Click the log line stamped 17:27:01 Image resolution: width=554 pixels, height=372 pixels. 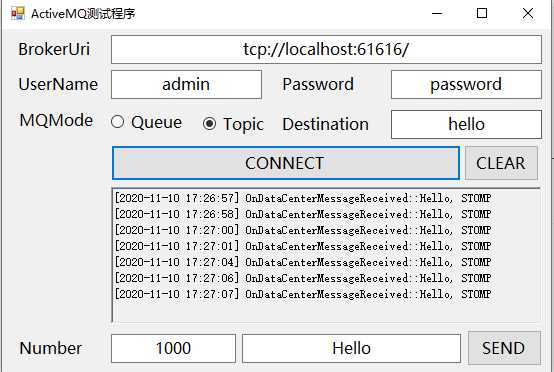click(303, 246)
